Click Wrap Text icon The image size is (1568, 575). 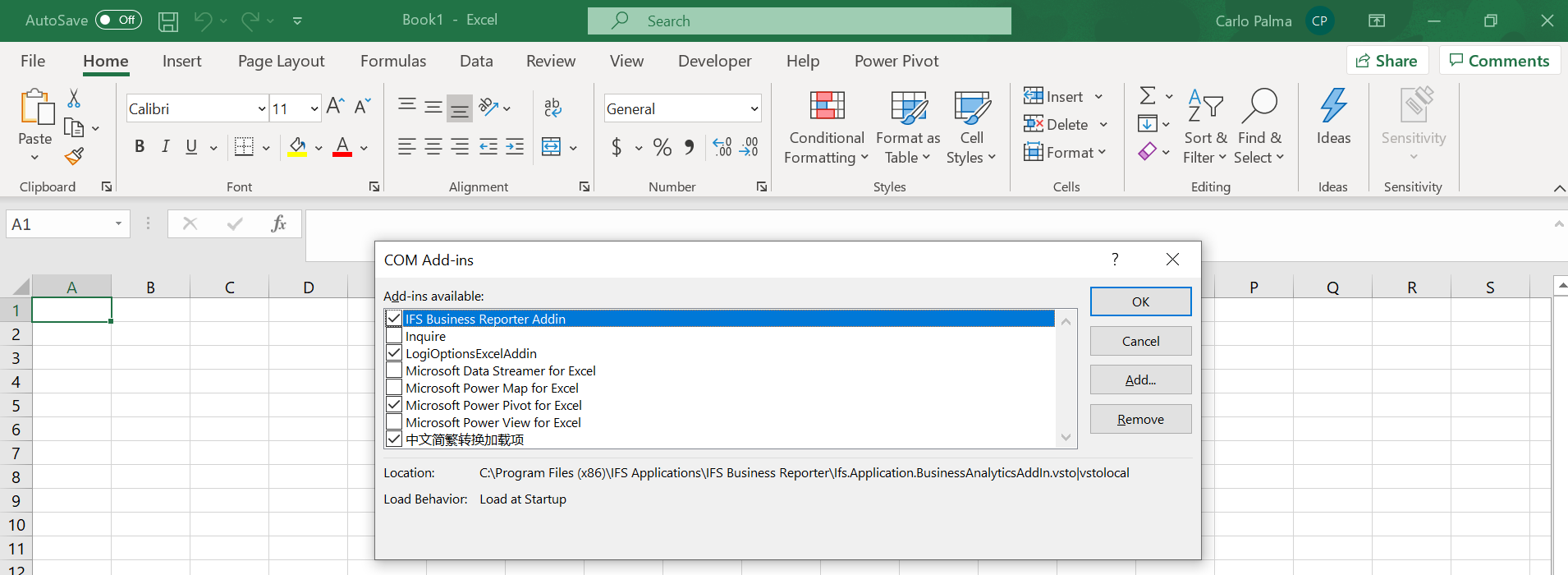click(552, 107)
